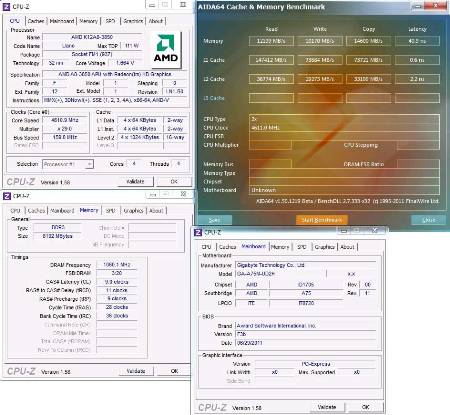450x415 pixels.
Task: Click the Multiplier value x 29.0
Action: tap(65, 129)
